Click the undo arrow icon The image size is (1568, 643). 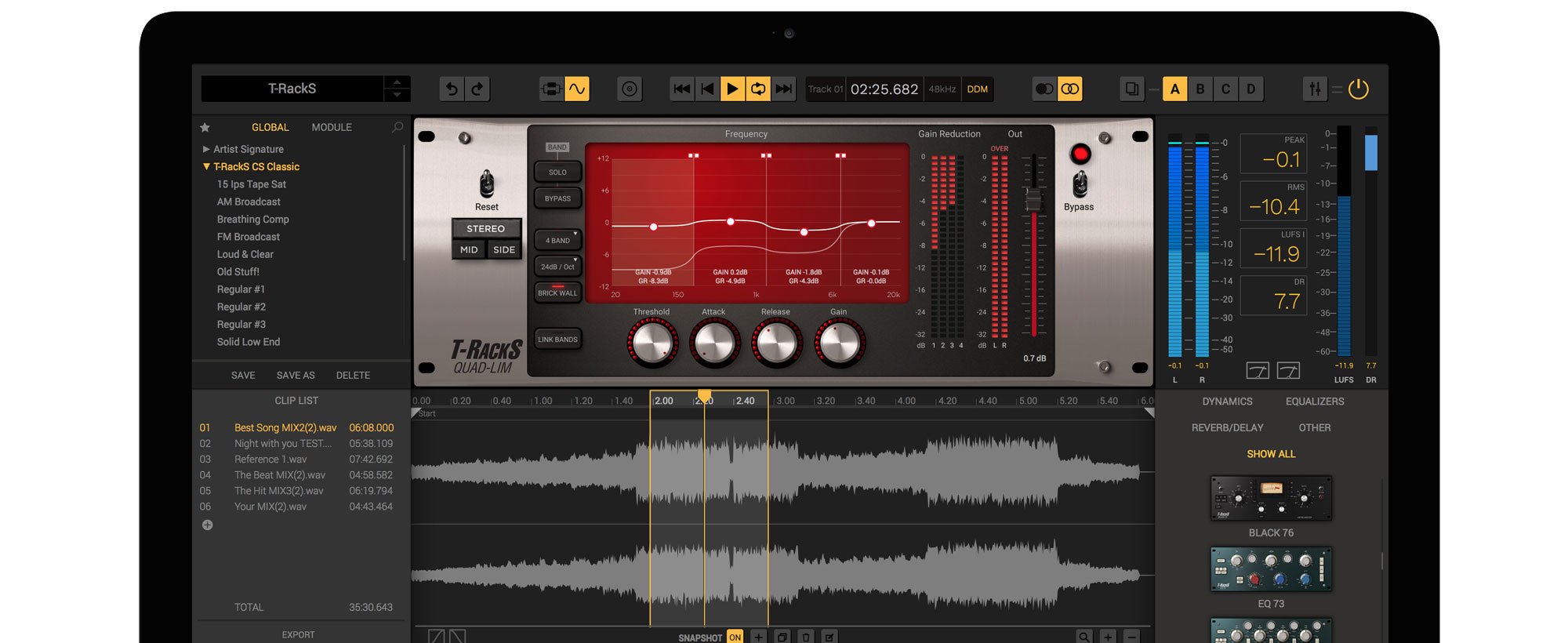pyautogui.click(x=452, y=89)
